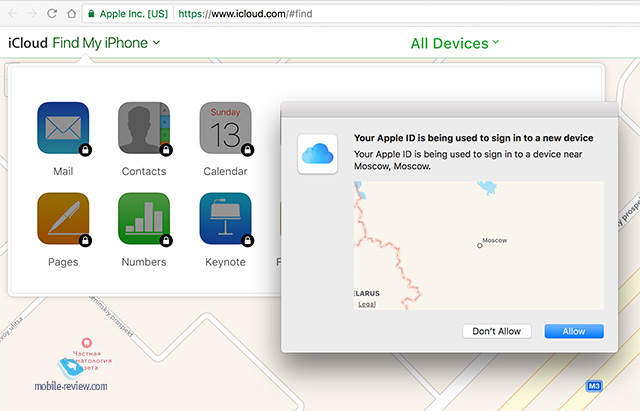This screenshot has height=411, width=640.
Task: Click the Moscow marker on dialog map
Action: tap(480, 246)
